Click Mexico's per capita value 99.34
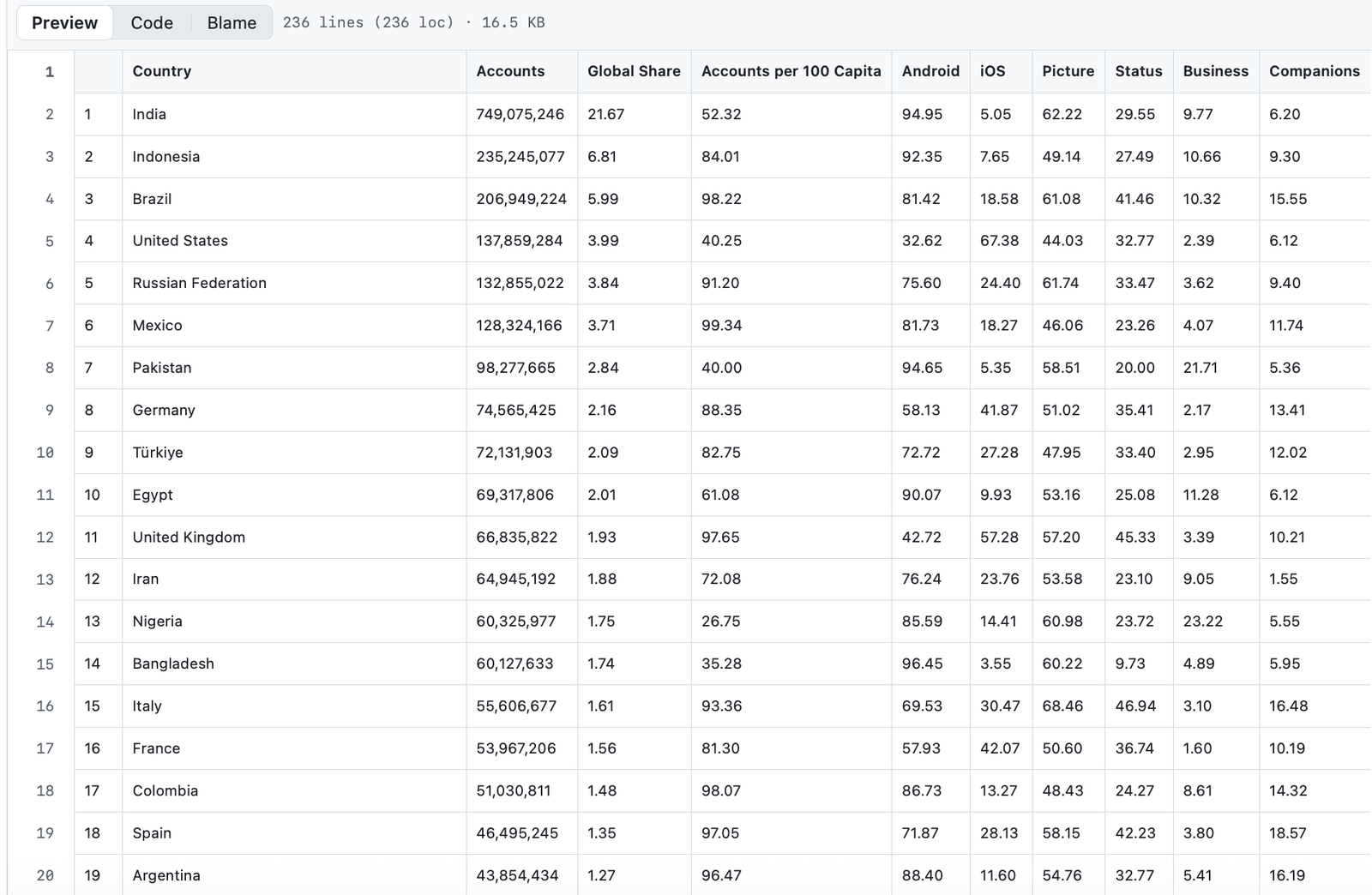Viewport: 1372px width, 895px height. point(721,325)
